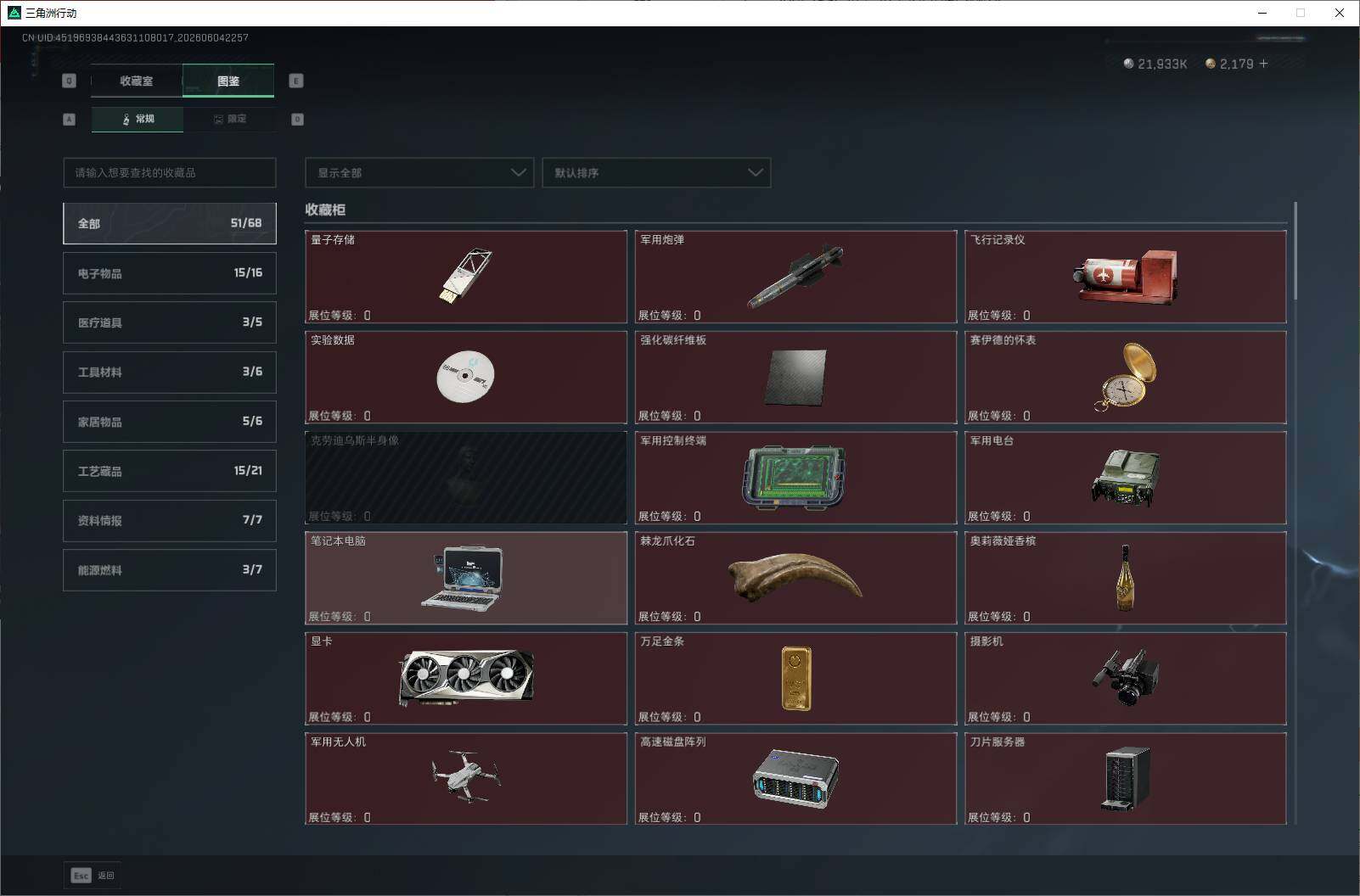Image resolution: width=1360 pixels, height=896 pixels.
Task: Select the 资料情报 7/7 category
Action: tap(170, 520)
